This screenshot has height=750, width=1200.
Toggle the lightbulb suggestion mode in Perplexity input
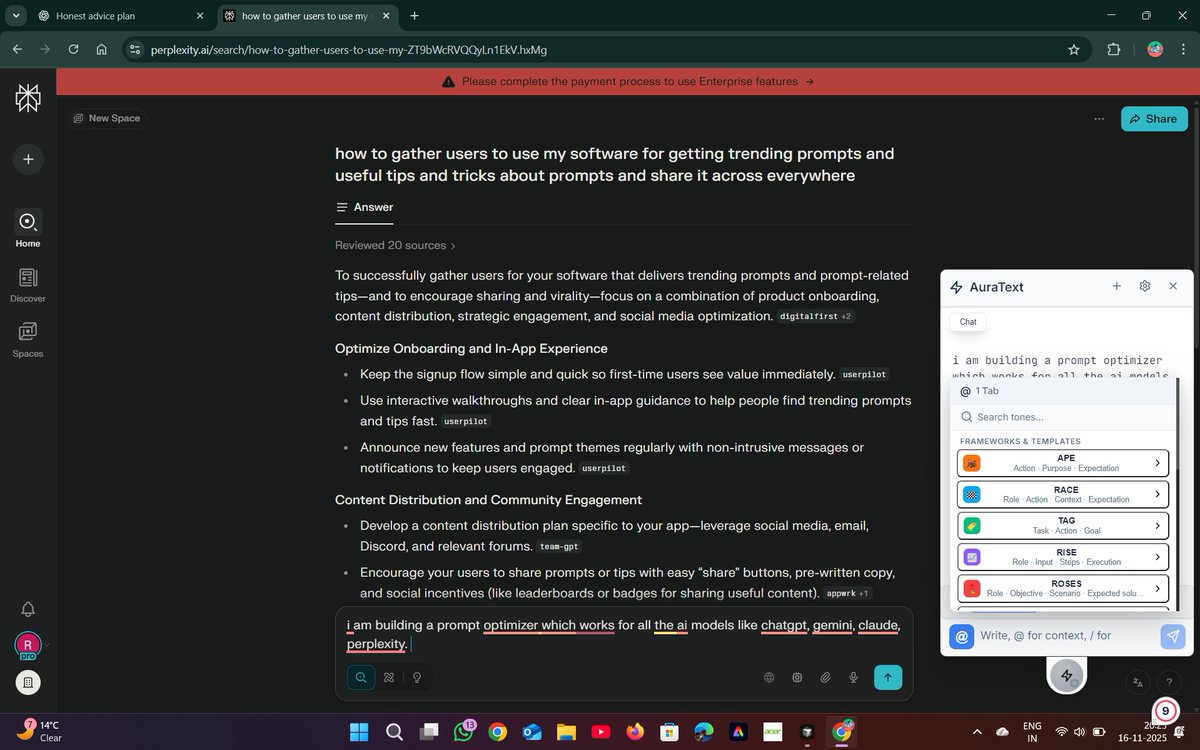coord(417,677)
